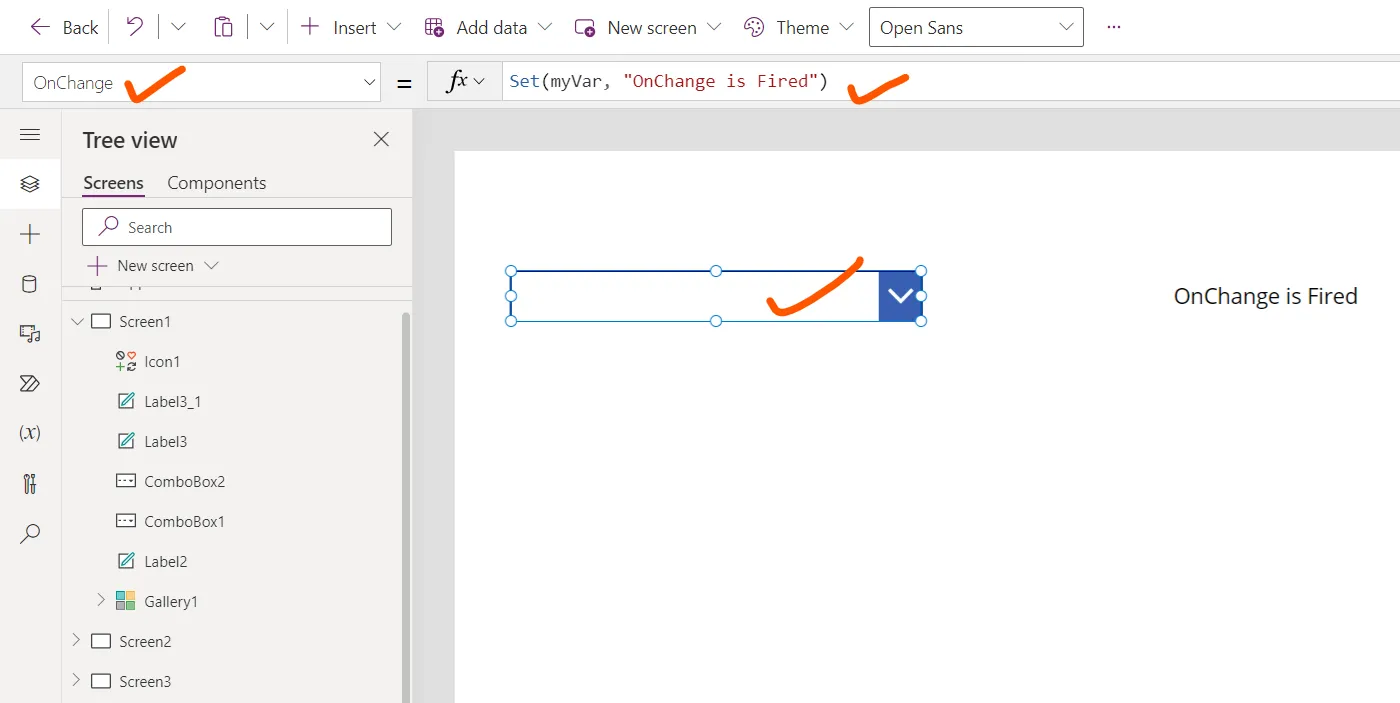The image size is (1400, 703).
Task: Switch to the Components tab
Action: coord(216,182)
